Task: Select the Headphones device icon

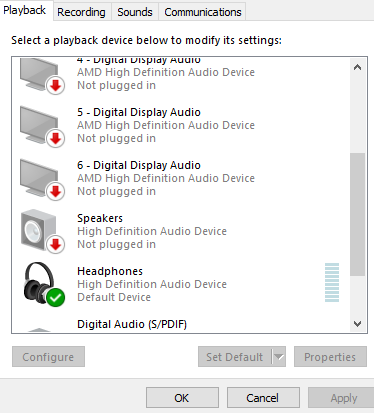Action: pos(43,284)
